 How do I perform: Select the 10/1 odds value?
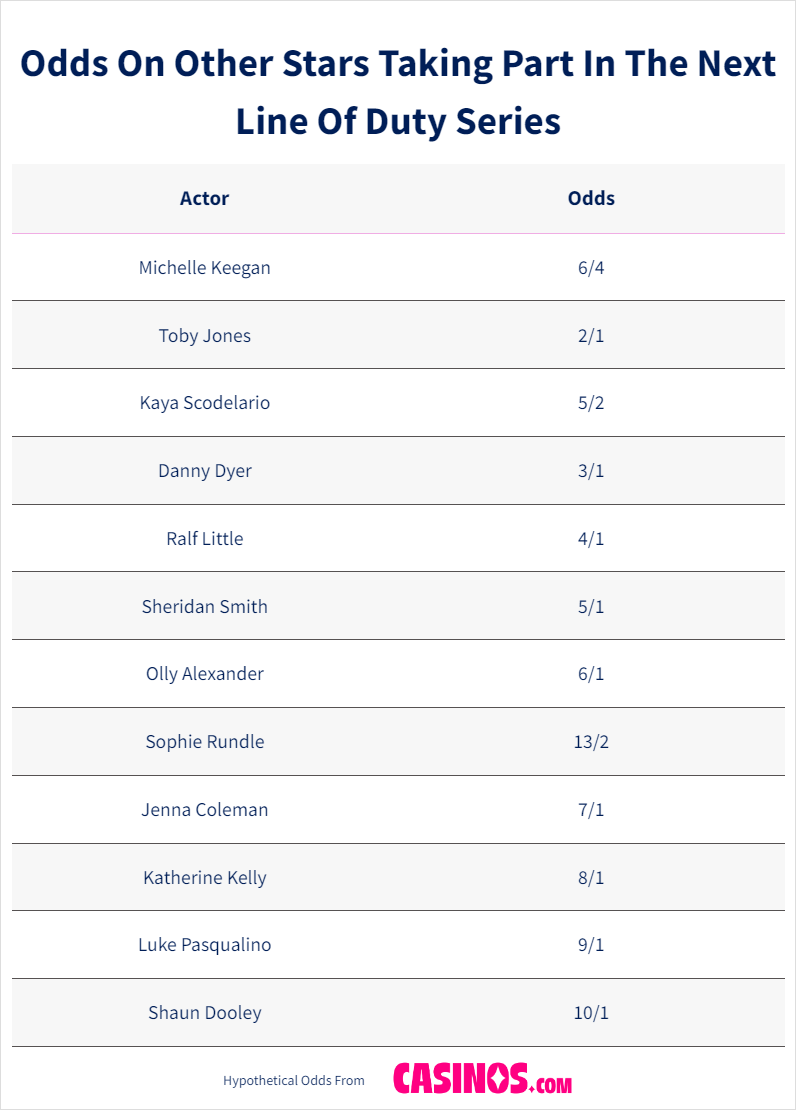(591, 1013)
